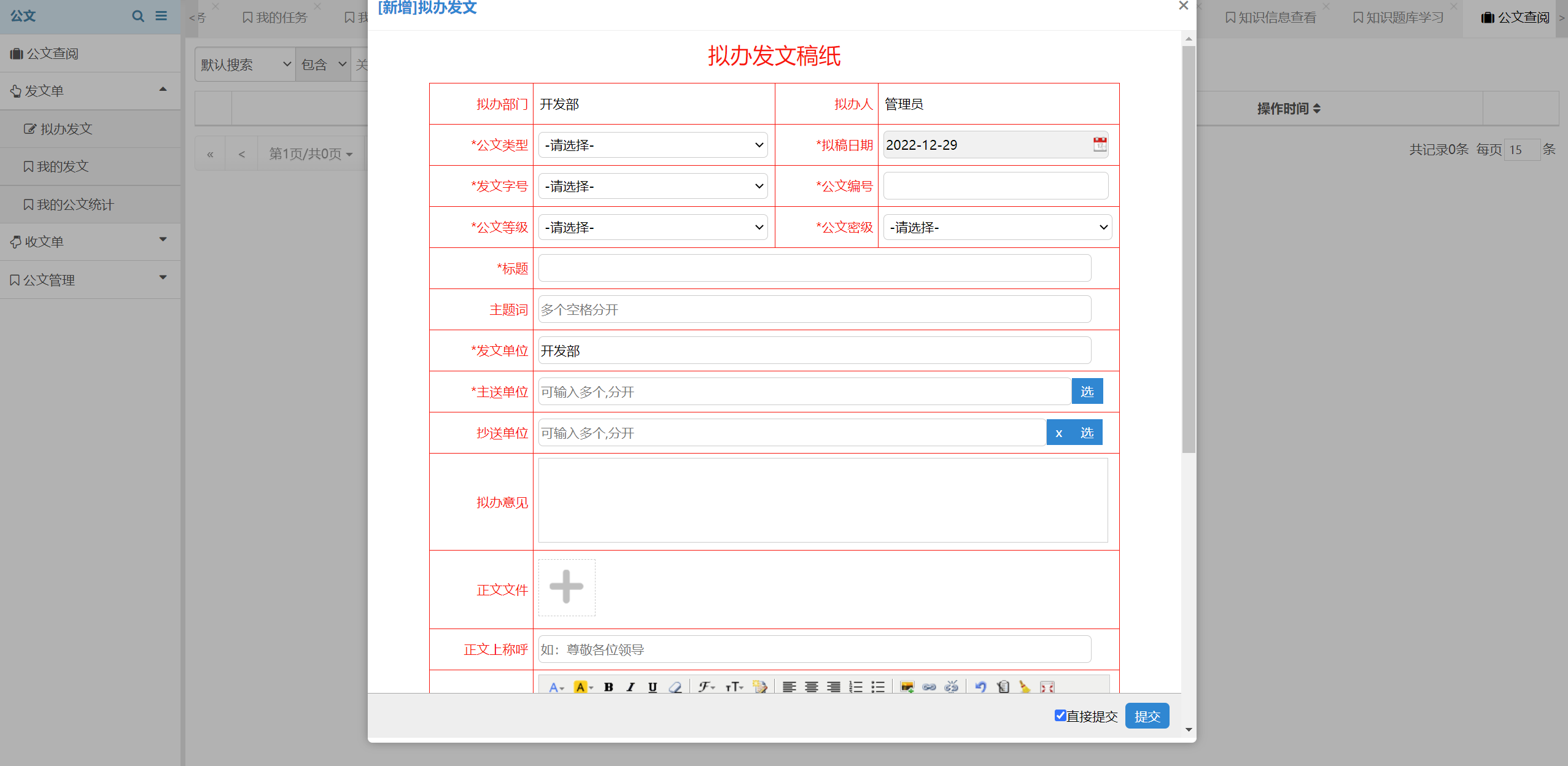Open 我的公文统计 in the sidebar
Viewport: 1568px width, 766px height.
pos(90,204)
